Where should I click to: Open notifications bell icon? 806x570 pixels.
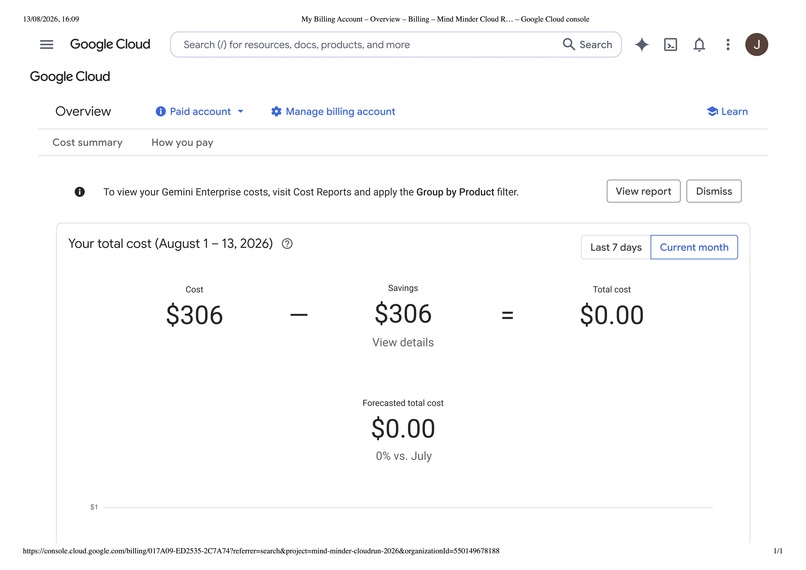[x=699, y=45]
